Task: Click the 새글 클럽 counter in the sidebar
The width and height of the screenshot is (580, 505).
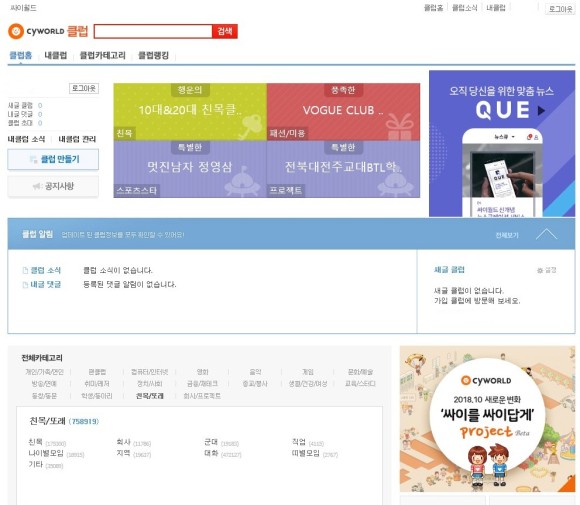Action: [x=25, y=105]
